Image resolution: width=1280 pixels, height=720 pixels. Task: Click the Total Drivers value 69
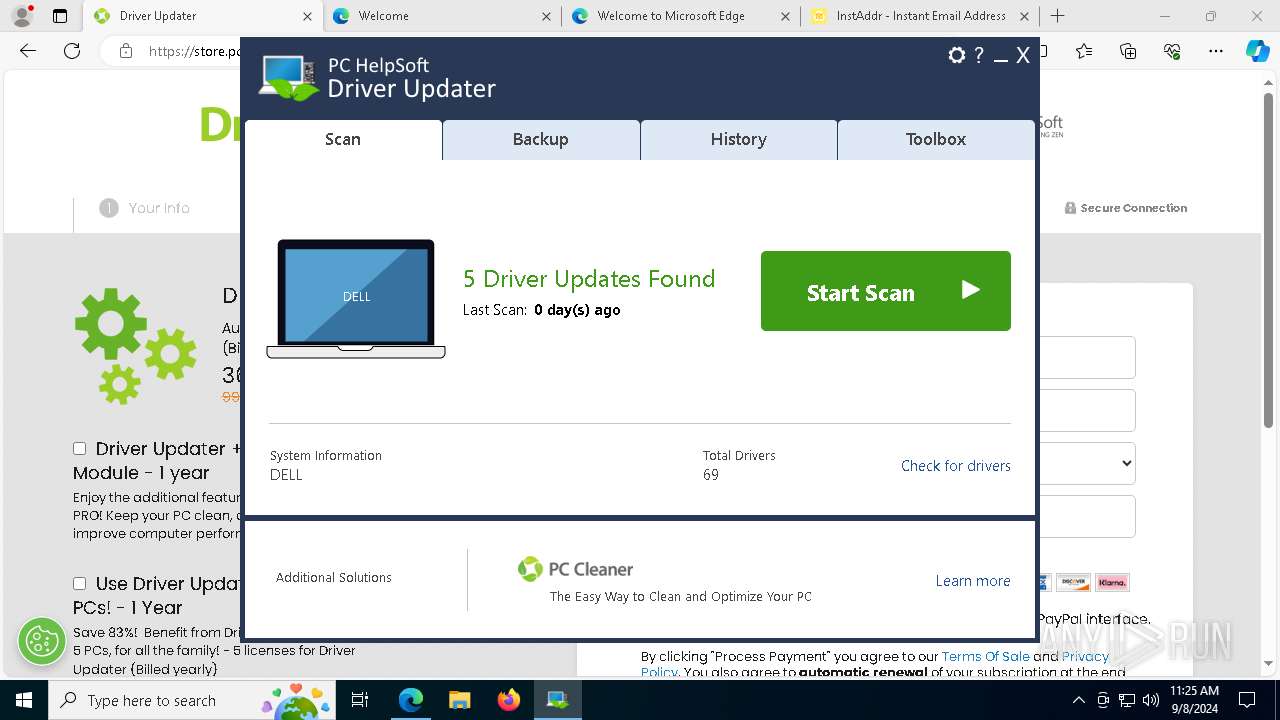pos(711,475)
